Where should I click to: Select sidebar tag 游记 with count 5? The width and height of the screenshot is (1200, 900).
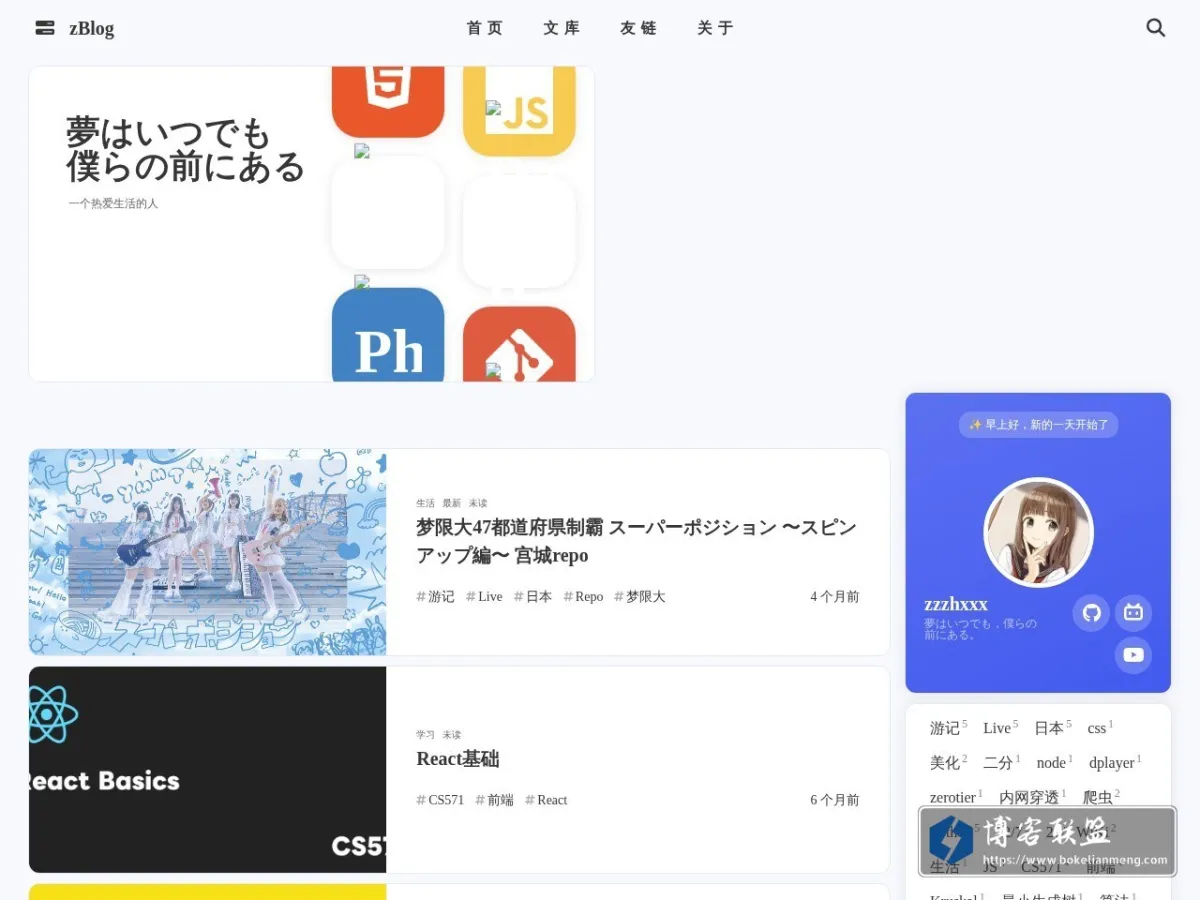pos(948,727)
